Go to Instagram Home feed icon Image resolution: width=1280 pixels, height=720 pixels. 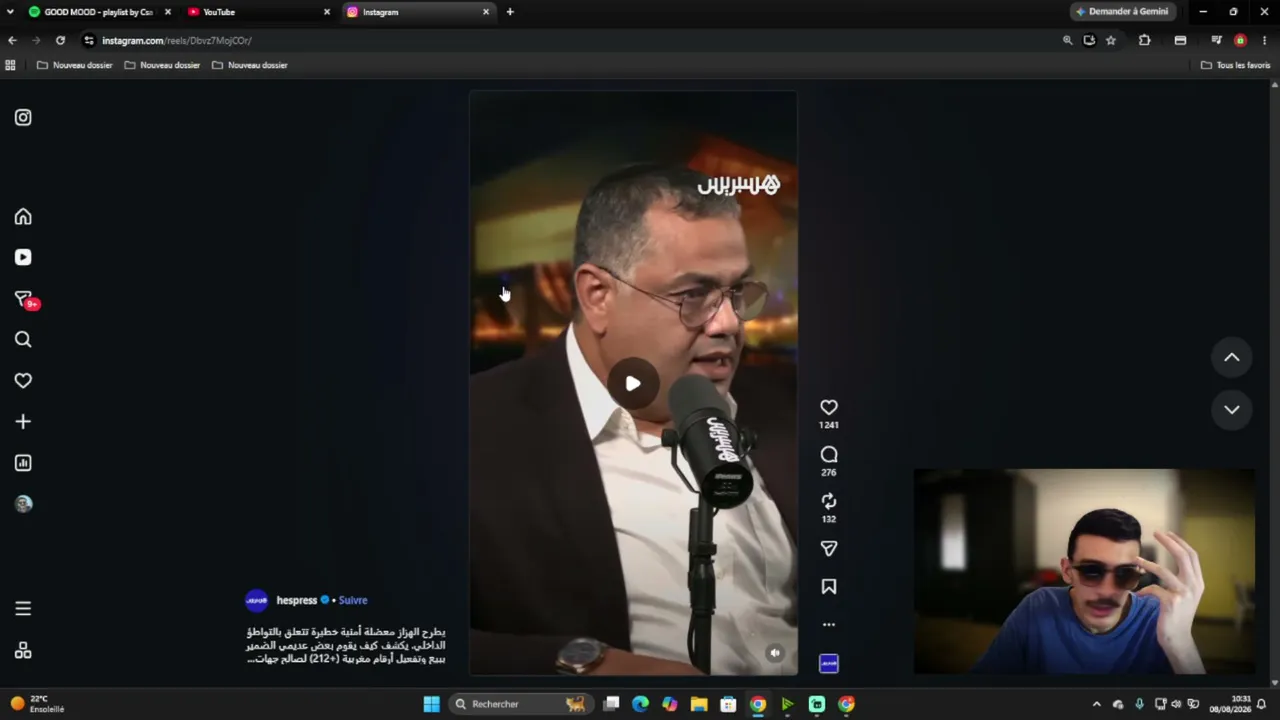pos(23,217)
